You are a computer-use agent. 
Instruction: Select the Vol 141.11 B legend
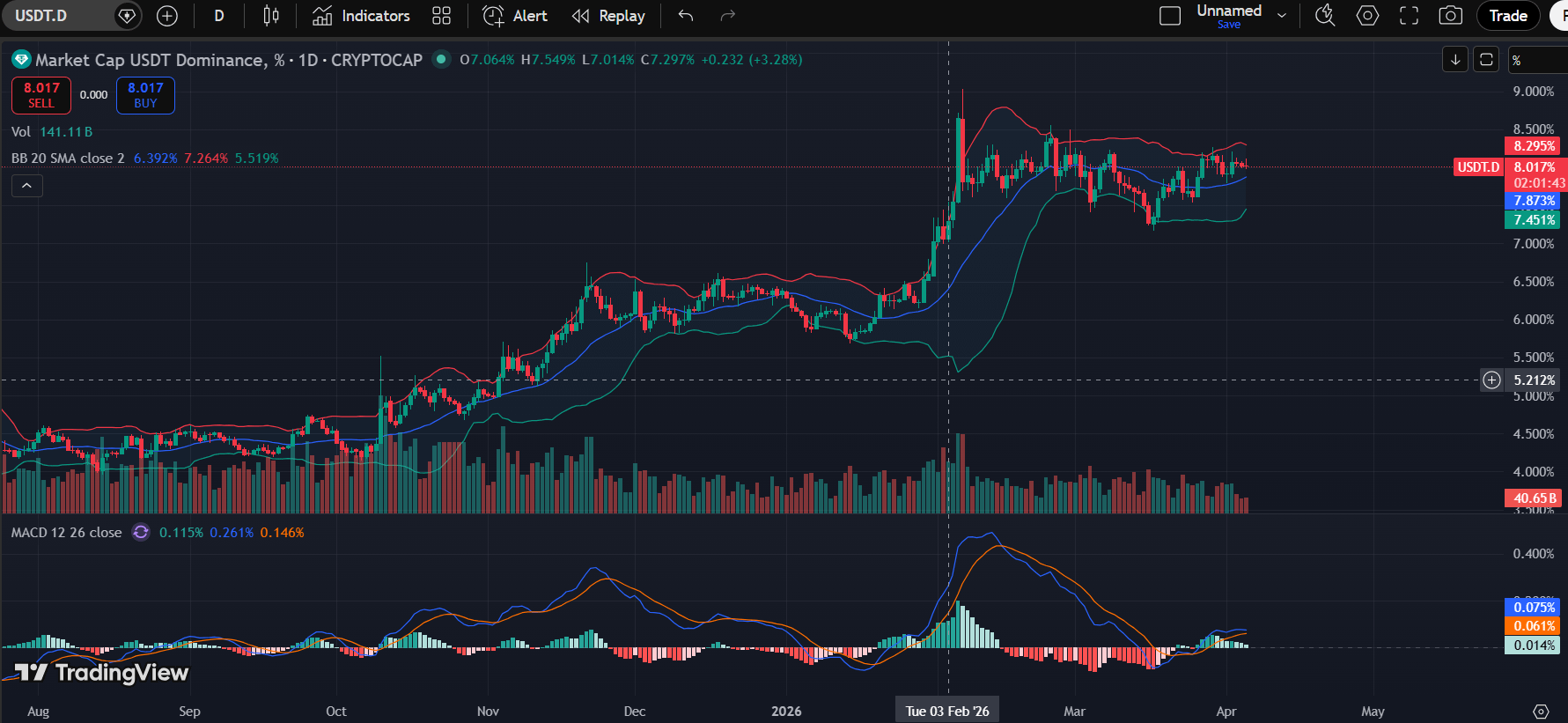(52, 132)
